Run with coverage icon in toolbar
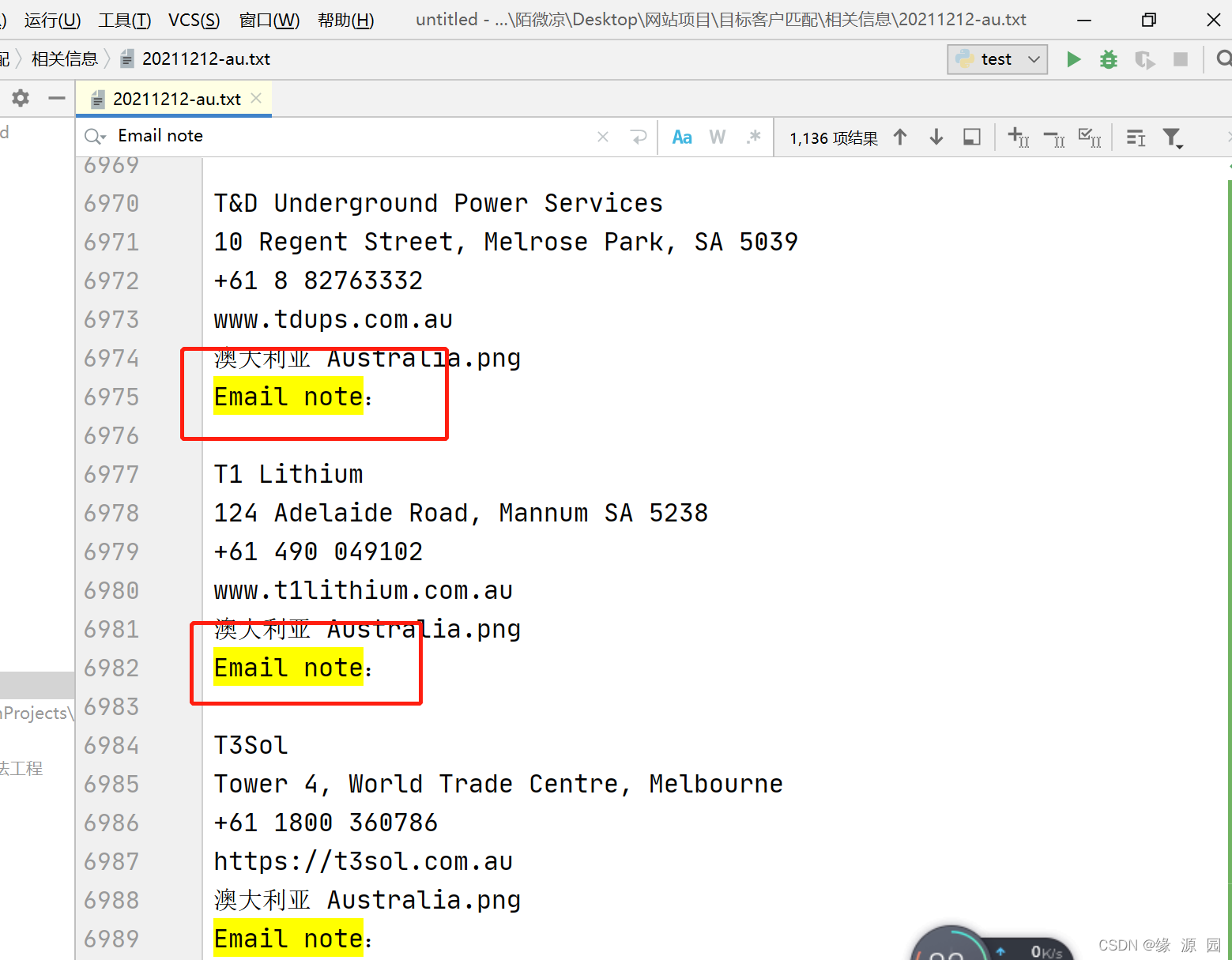This screenshot has height=960, width=1232. 1144,59
